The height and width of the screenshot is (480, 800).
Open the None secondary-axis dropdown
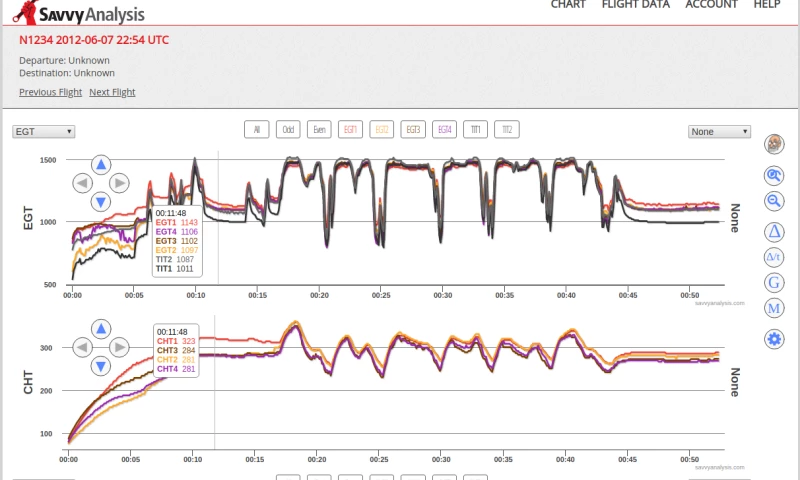click(x=719, y=131)
